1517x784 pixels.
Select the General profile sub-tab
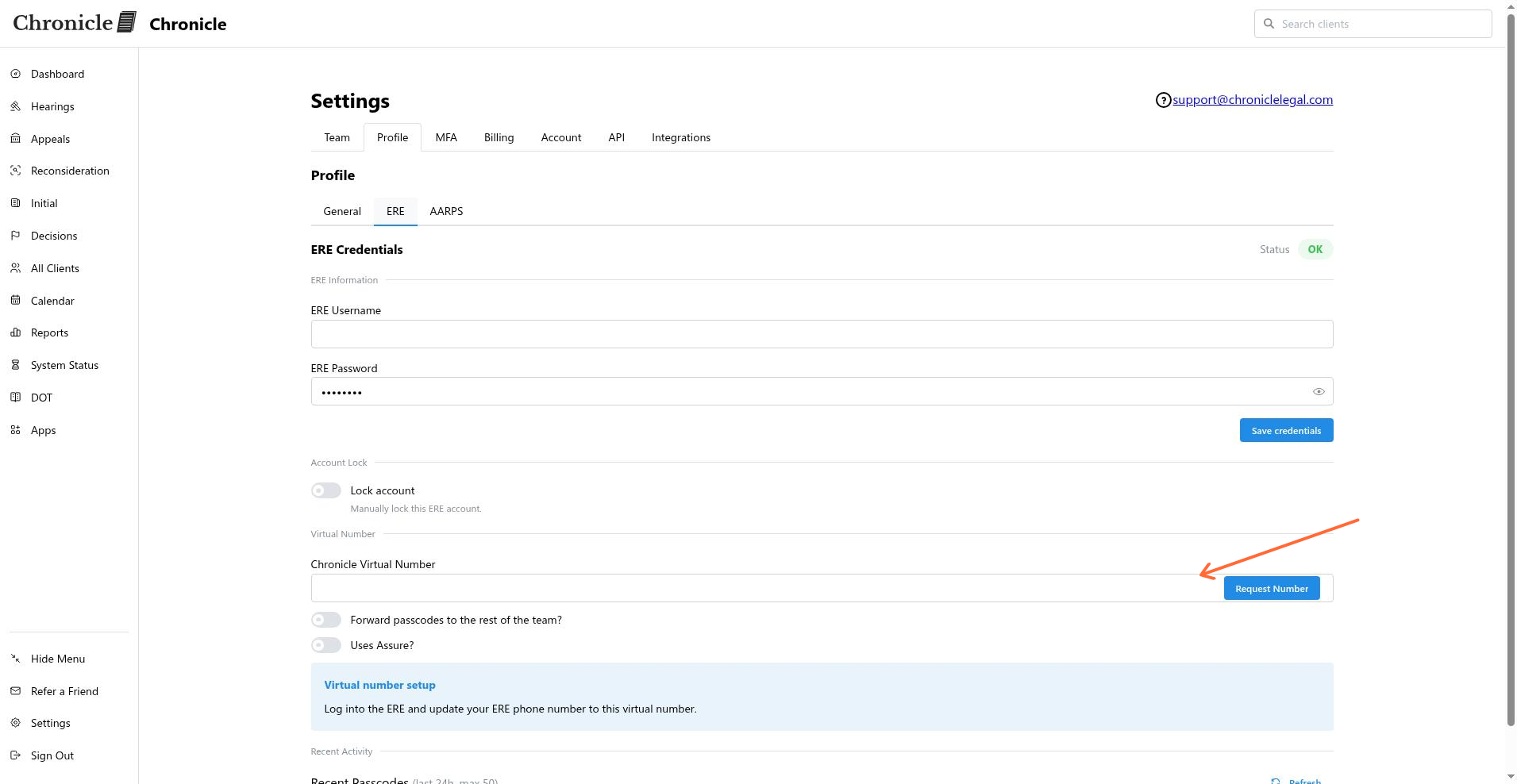342,211
